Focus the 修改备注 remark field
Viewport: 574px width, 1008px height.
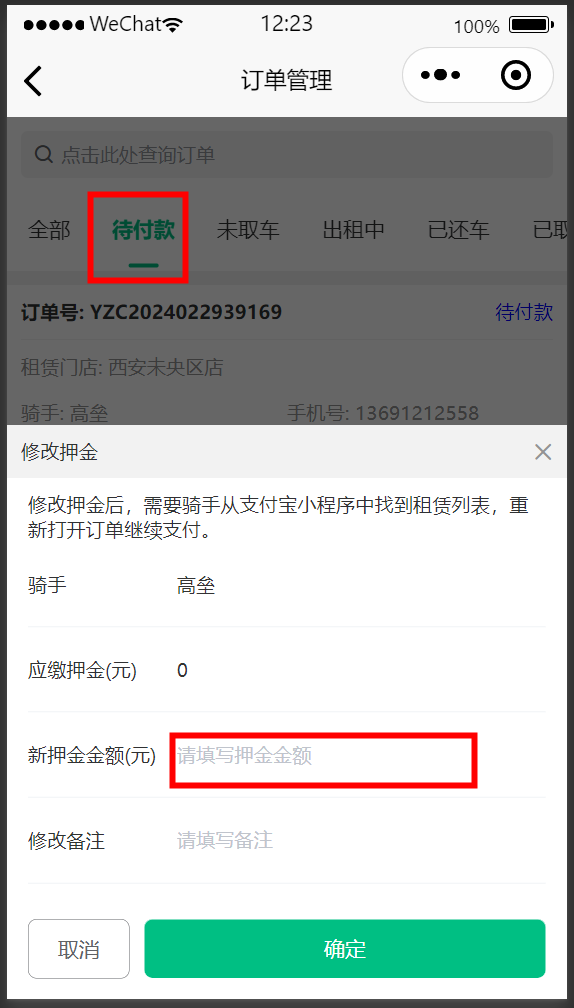pyautogui.click(x=360, y=840)
